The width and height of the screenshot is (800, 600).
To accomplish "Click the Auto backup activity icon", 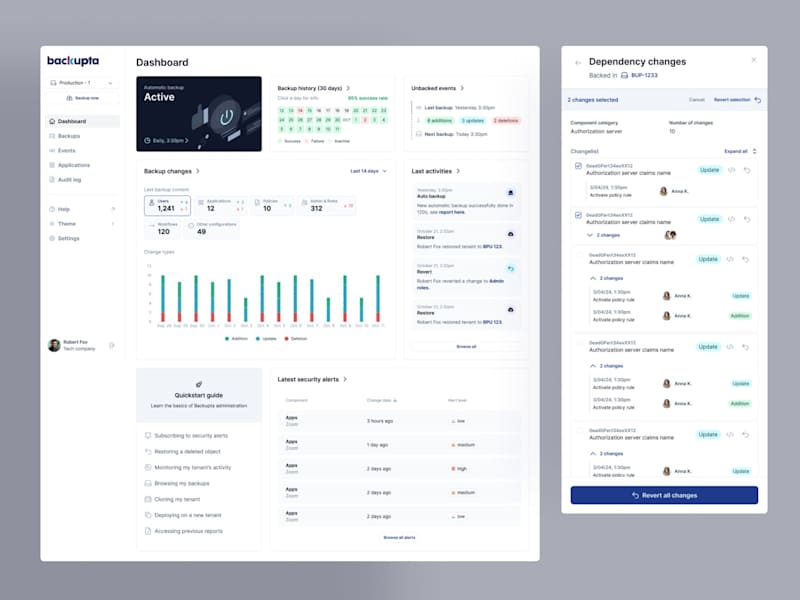I will pyautogui.click(x=510, y=193).
